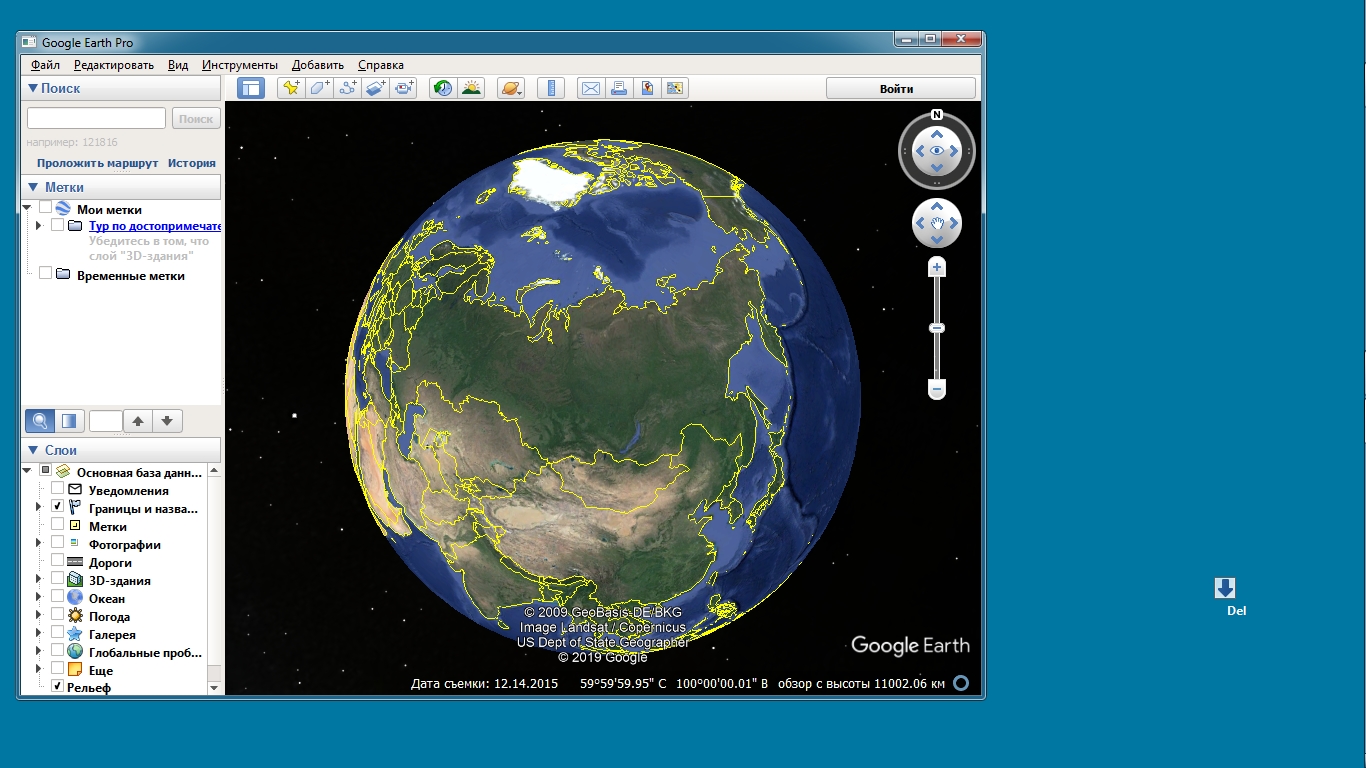Show sunlight across landscape icon
The height and width of the screenshot is (768, 1366).
point(470,88)
